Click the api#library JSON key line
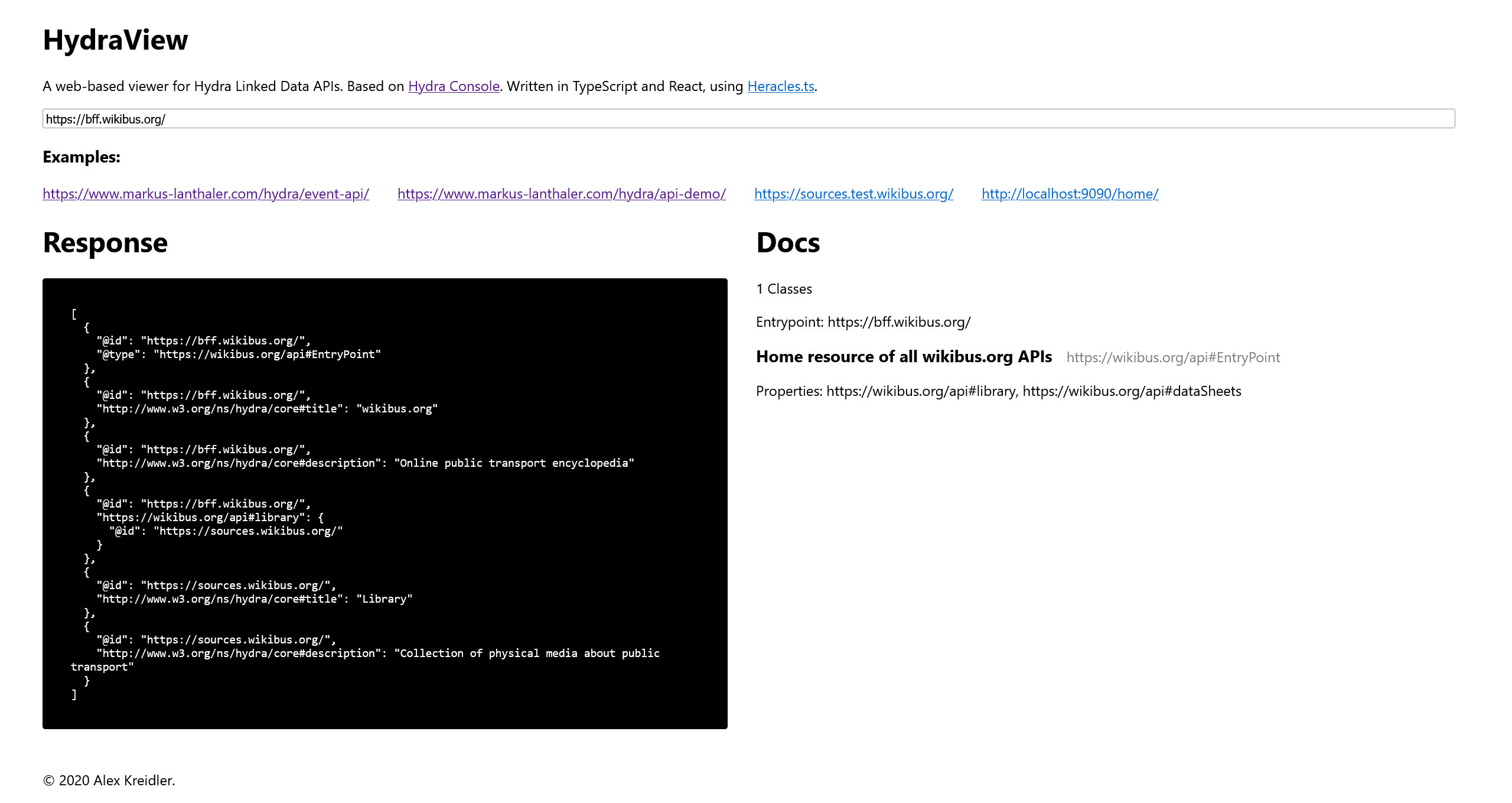Screen dimensions: 1512x803 210,518
